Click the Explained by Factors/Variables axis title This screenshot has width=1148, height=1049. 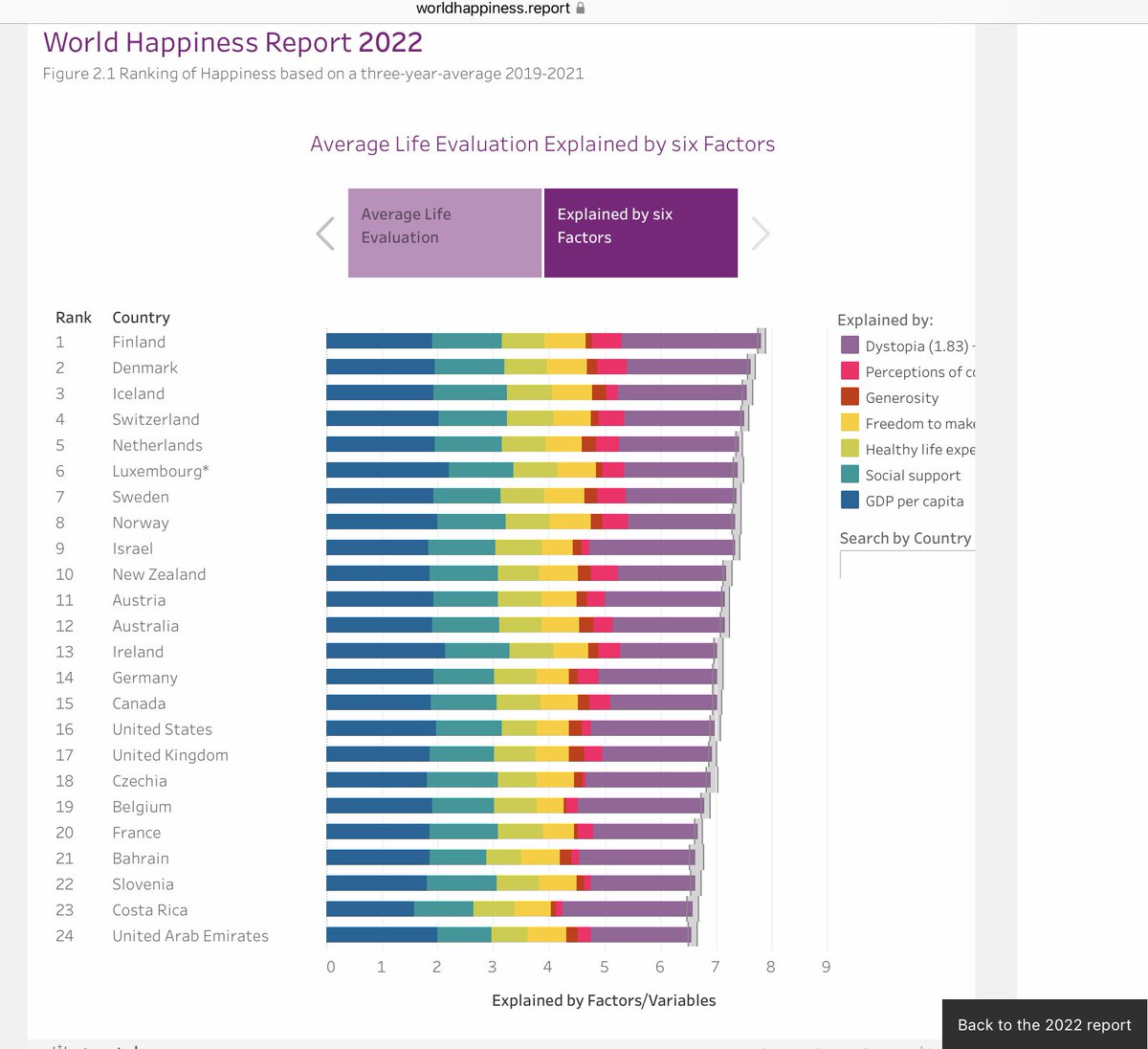click(x=604, y=1000)
